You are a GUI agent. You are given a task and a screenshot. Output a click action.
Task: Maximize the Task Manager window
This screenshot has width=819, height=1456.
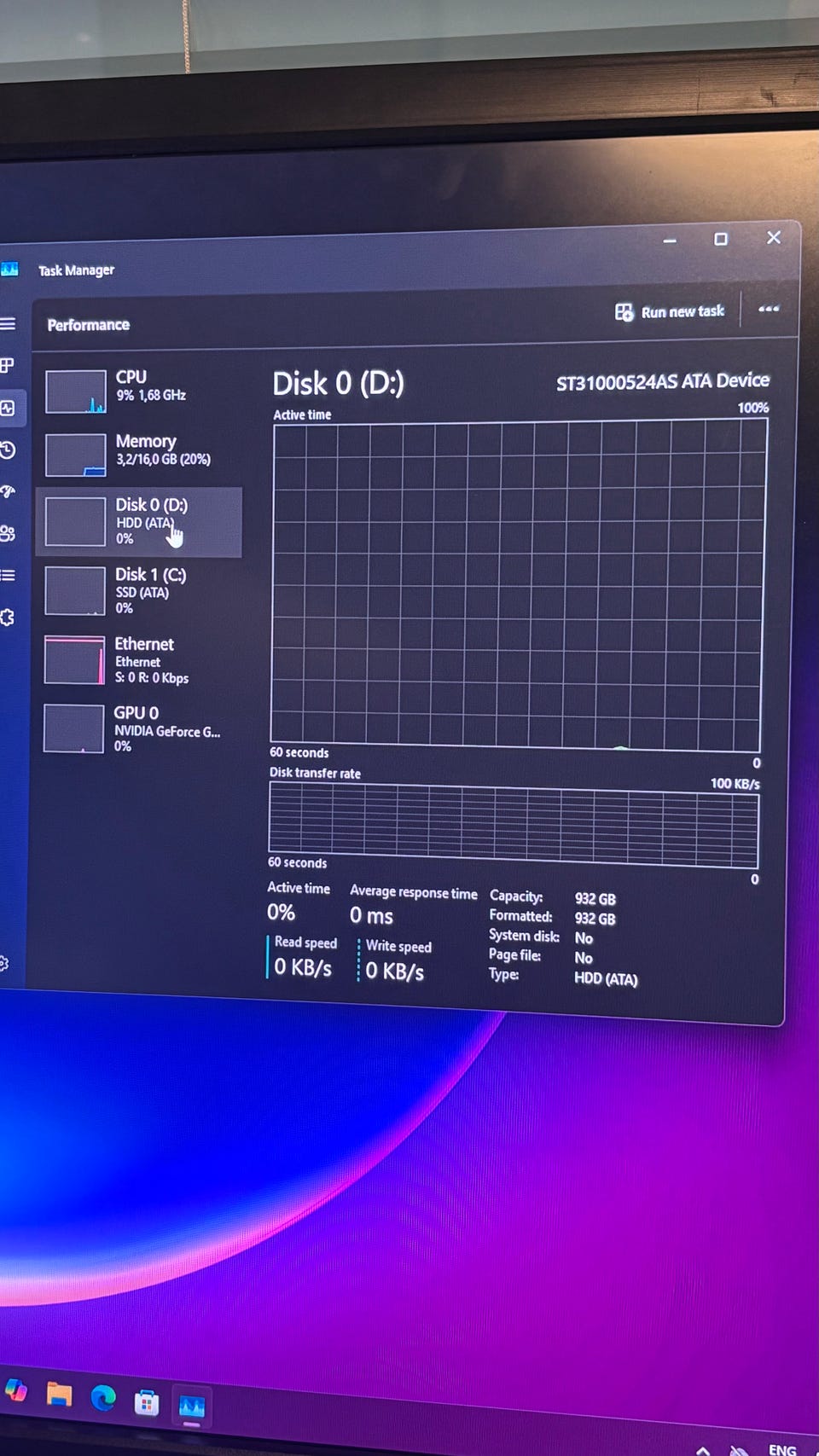(721, 239)
